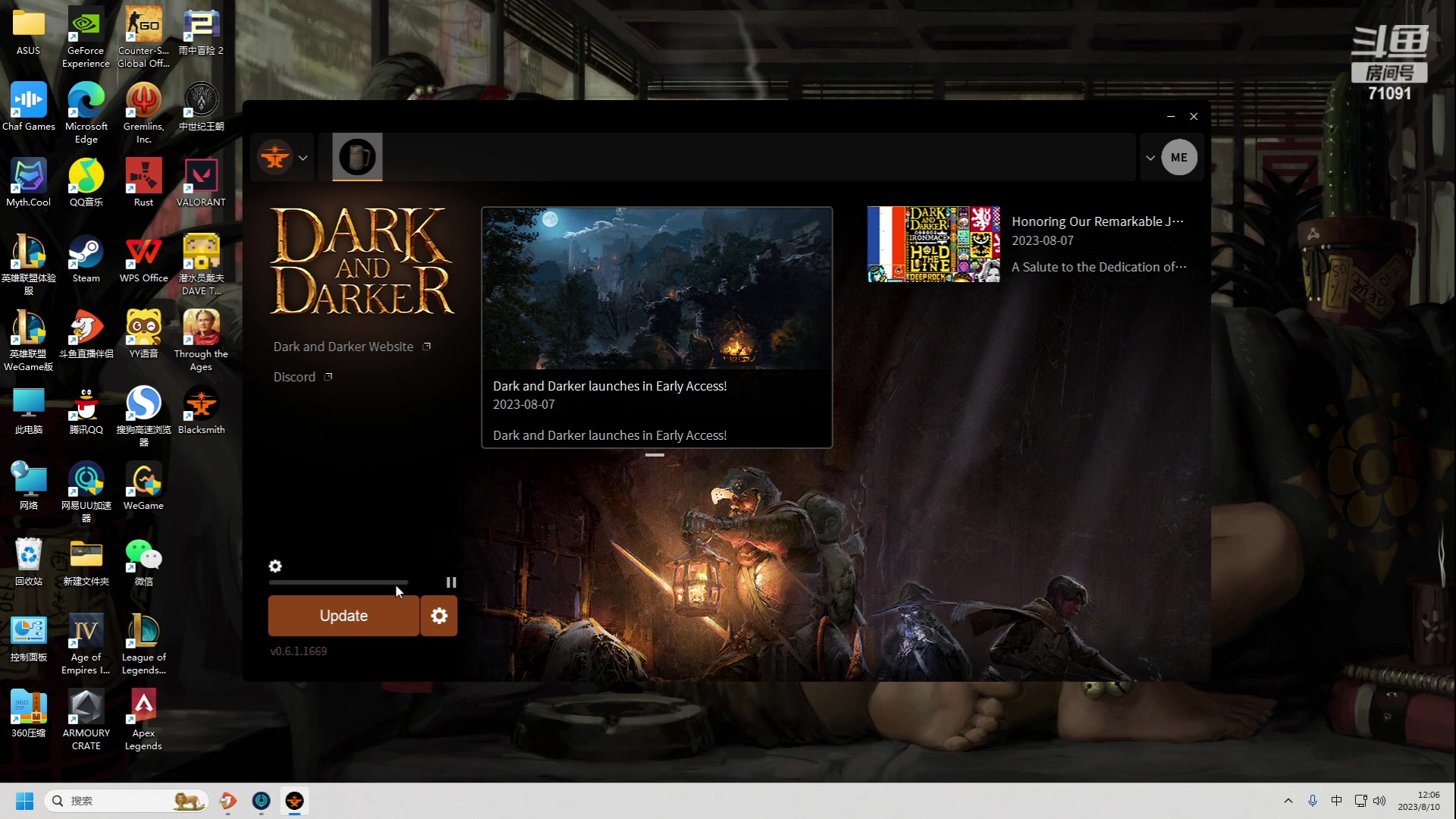Open Blacksmith from the taskbar
Viewport: 1456px width, 819px height.
pyautogui.click(x=294, y=801)
